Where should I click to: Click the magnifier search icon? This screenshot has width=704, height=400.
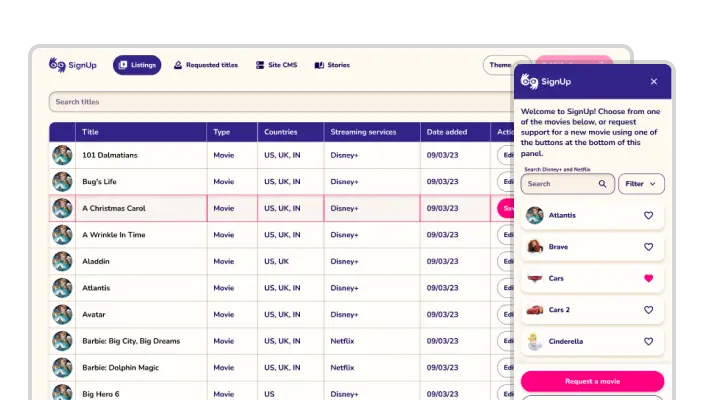pos(603,184)
